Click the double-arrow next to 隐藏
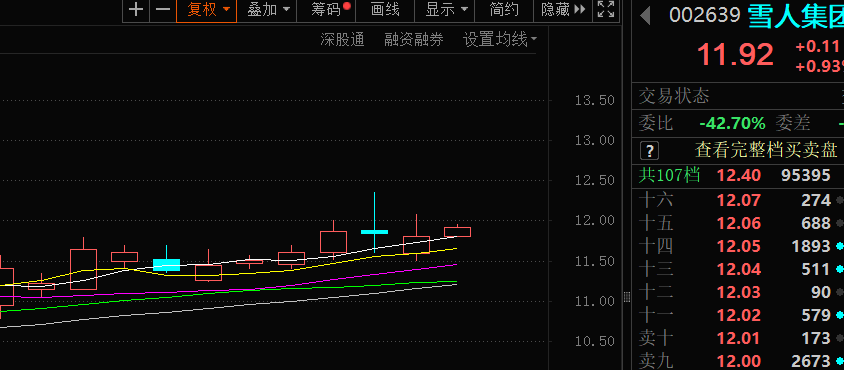This screenshot has width=844, height=370. [x=580, y=10]
